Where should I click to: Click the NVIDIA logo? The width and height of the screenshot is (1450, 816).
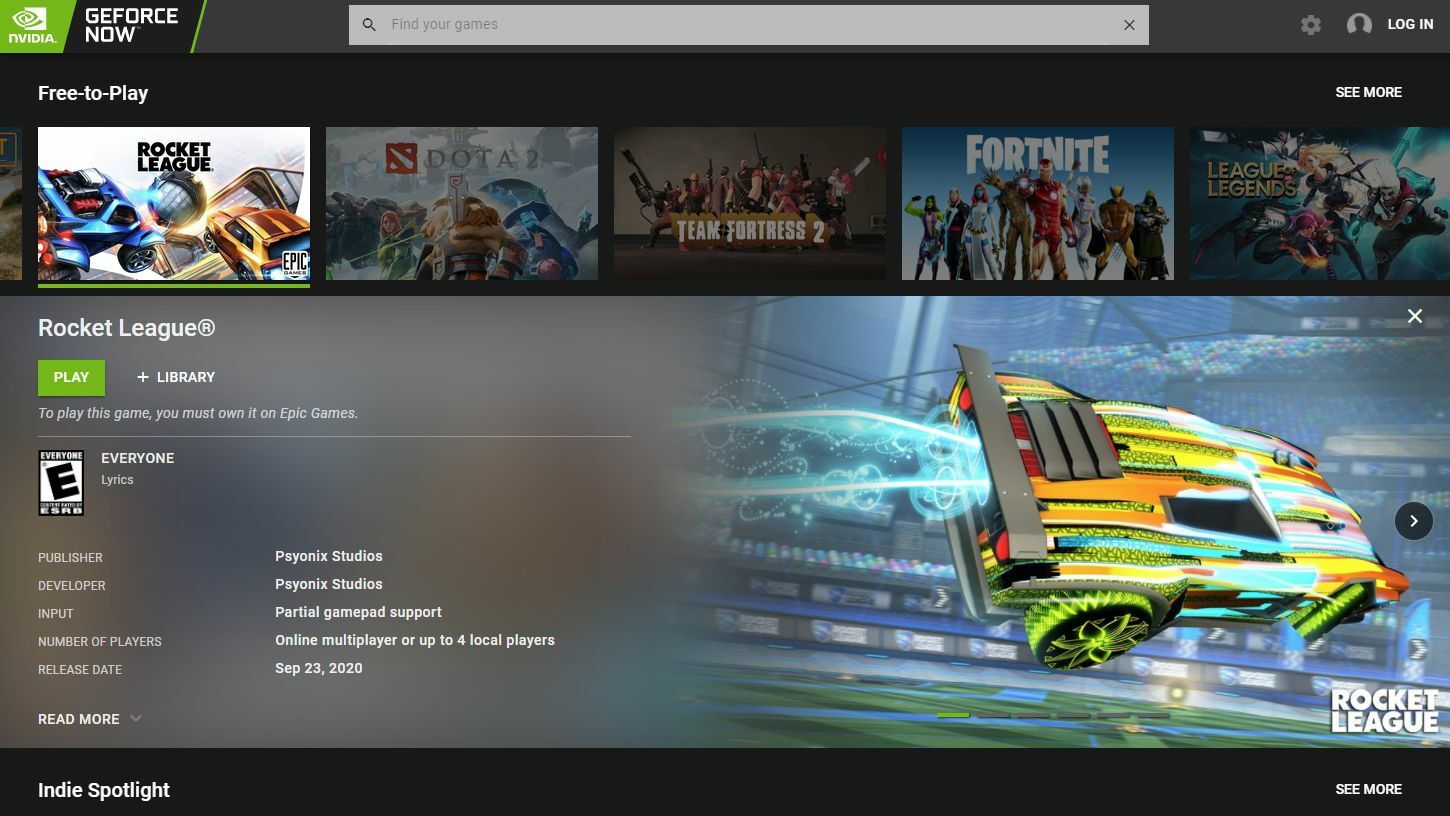pos(32,26)
